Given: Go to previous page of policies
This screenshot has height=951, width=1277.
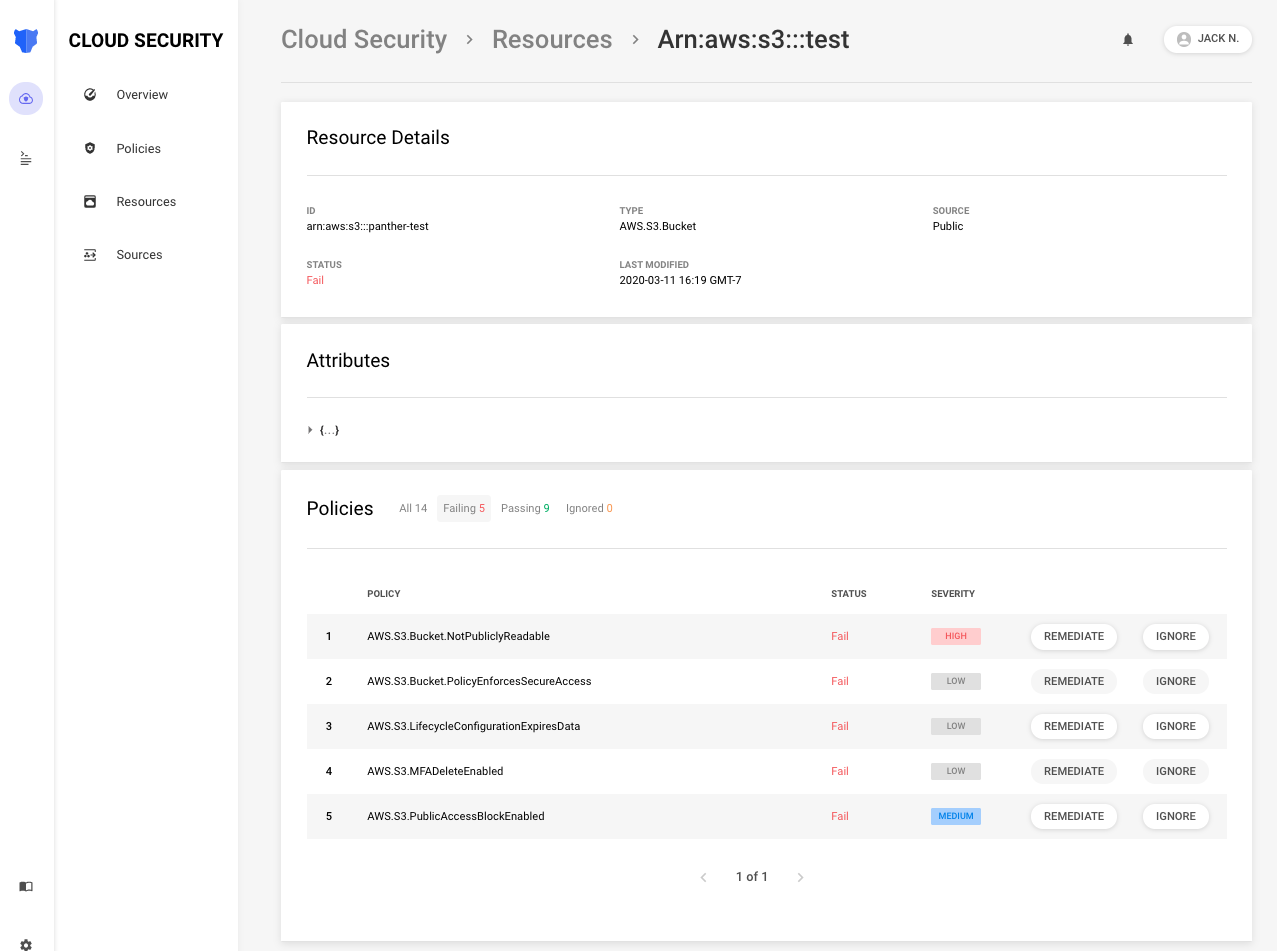Looking at the screenshot, I should [x=703, y=877].
